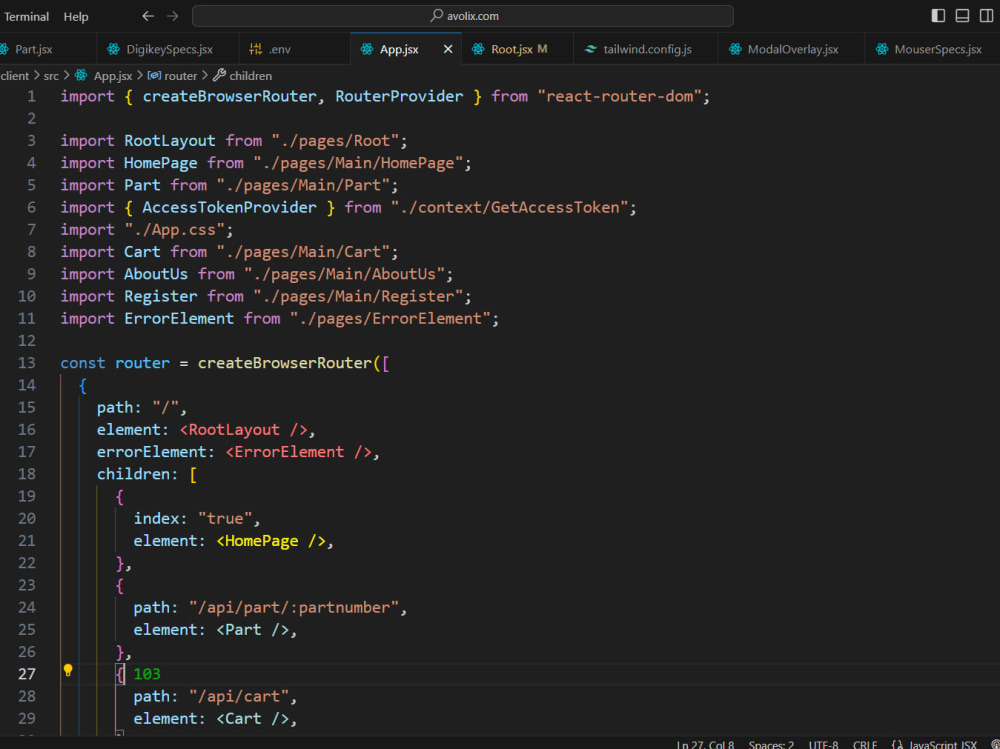Viewport: 1000px width, 749px height.
Task: Click the settings icon on .env tab
Action: click(256, 49)
